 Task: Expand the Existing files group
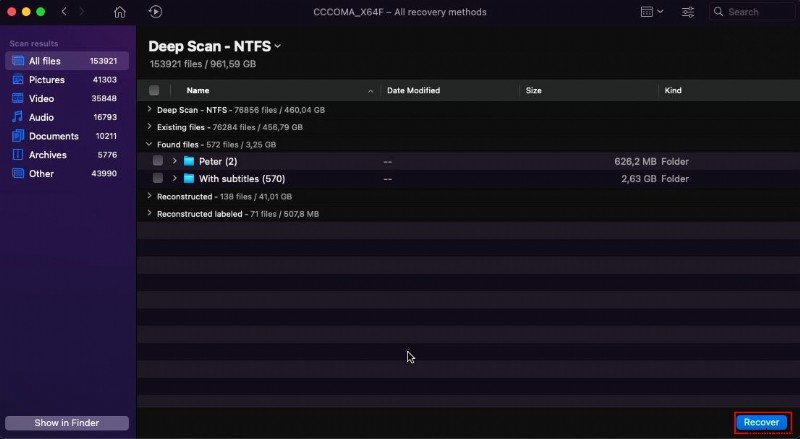point(150,127)
